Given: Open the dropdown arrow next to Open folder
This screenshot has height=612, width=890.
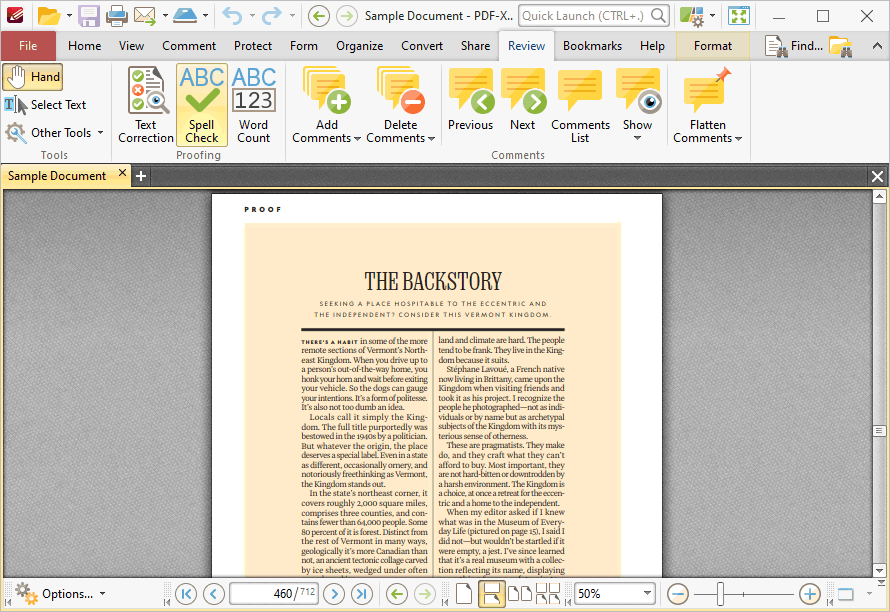Looking at the screenshot, I should click(x=69, y=16).
